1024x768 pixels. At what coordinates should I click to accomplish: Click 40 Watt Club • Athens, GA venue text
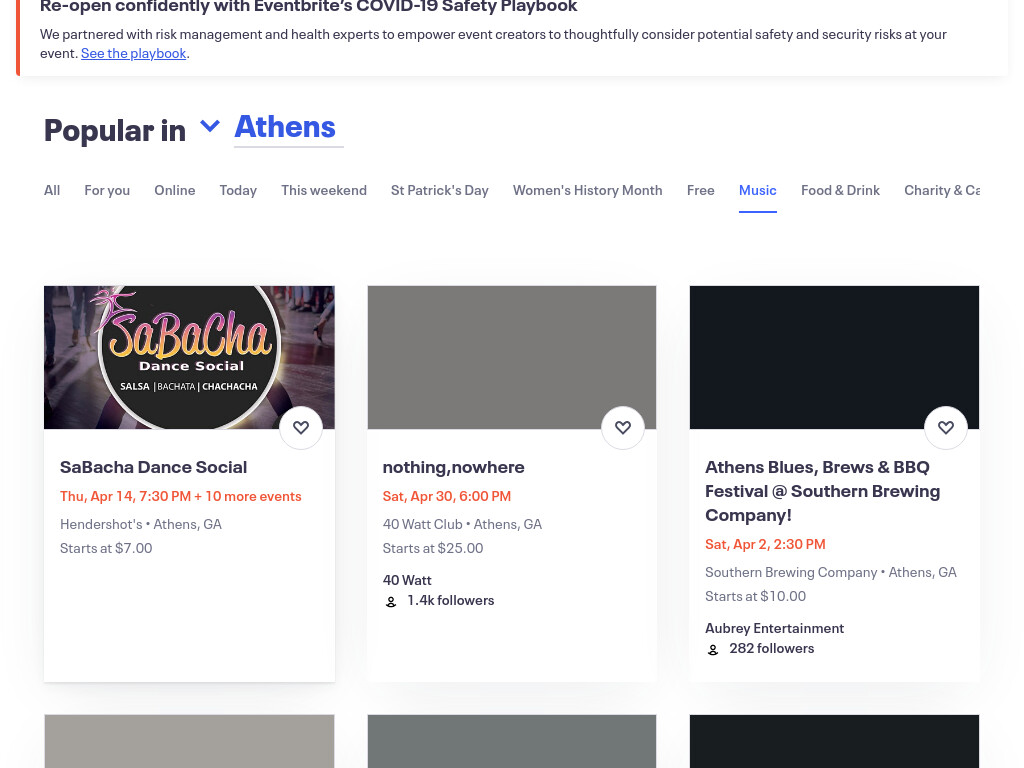462,524
